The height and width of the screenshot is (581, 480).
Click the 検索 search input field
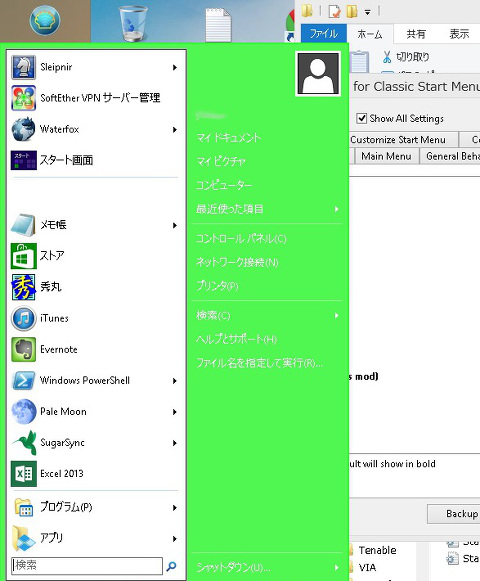coord(87,565)
